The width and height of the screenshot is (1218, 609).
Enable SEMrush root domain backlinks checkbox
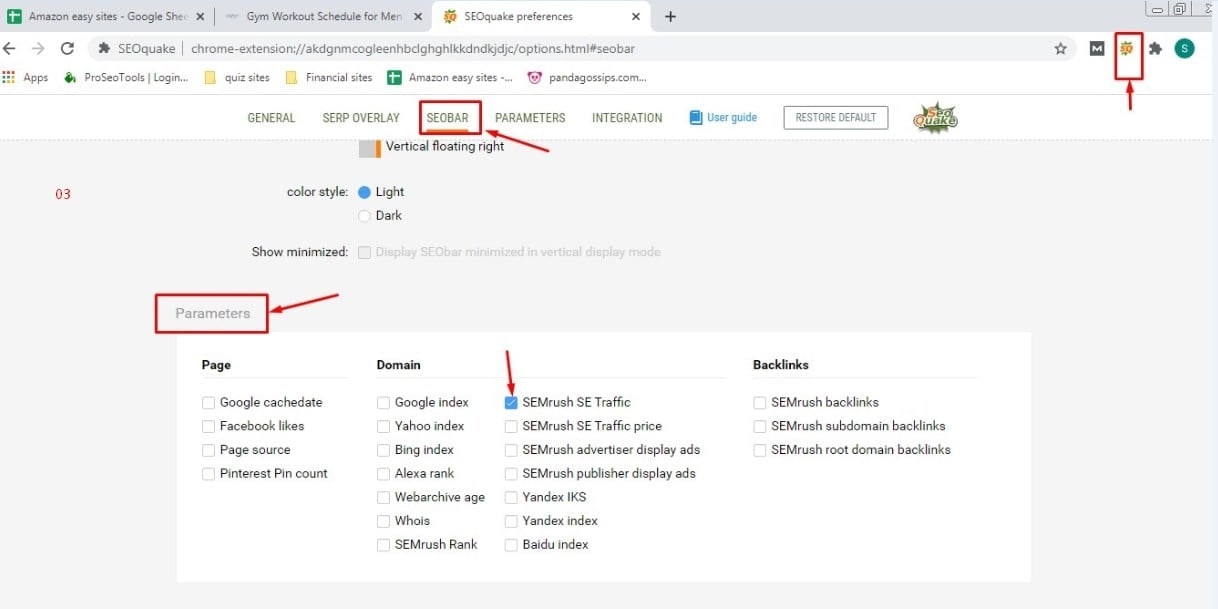760,450
